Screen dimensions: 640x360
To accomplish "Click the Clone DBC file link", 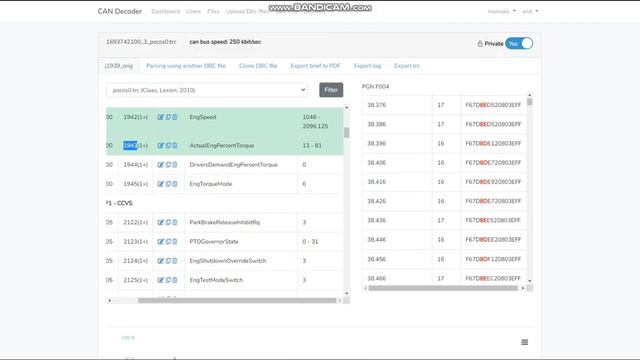I will [x=258, y=66].
